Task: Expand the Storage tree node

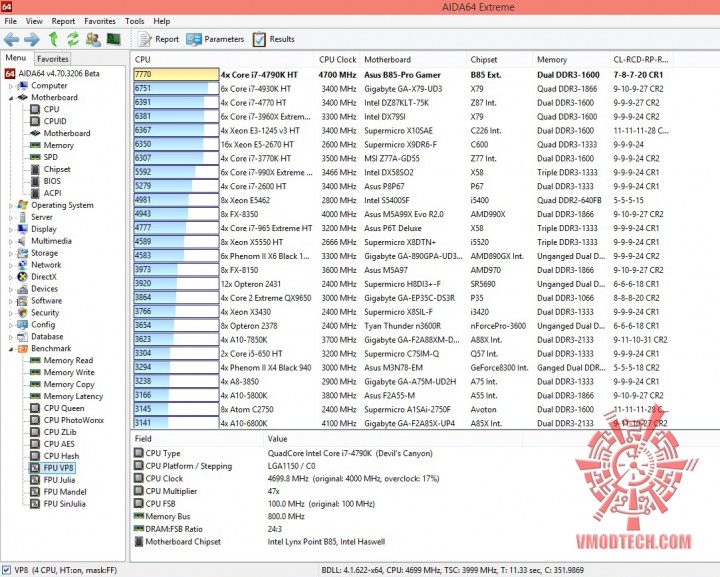Action: 11,253
